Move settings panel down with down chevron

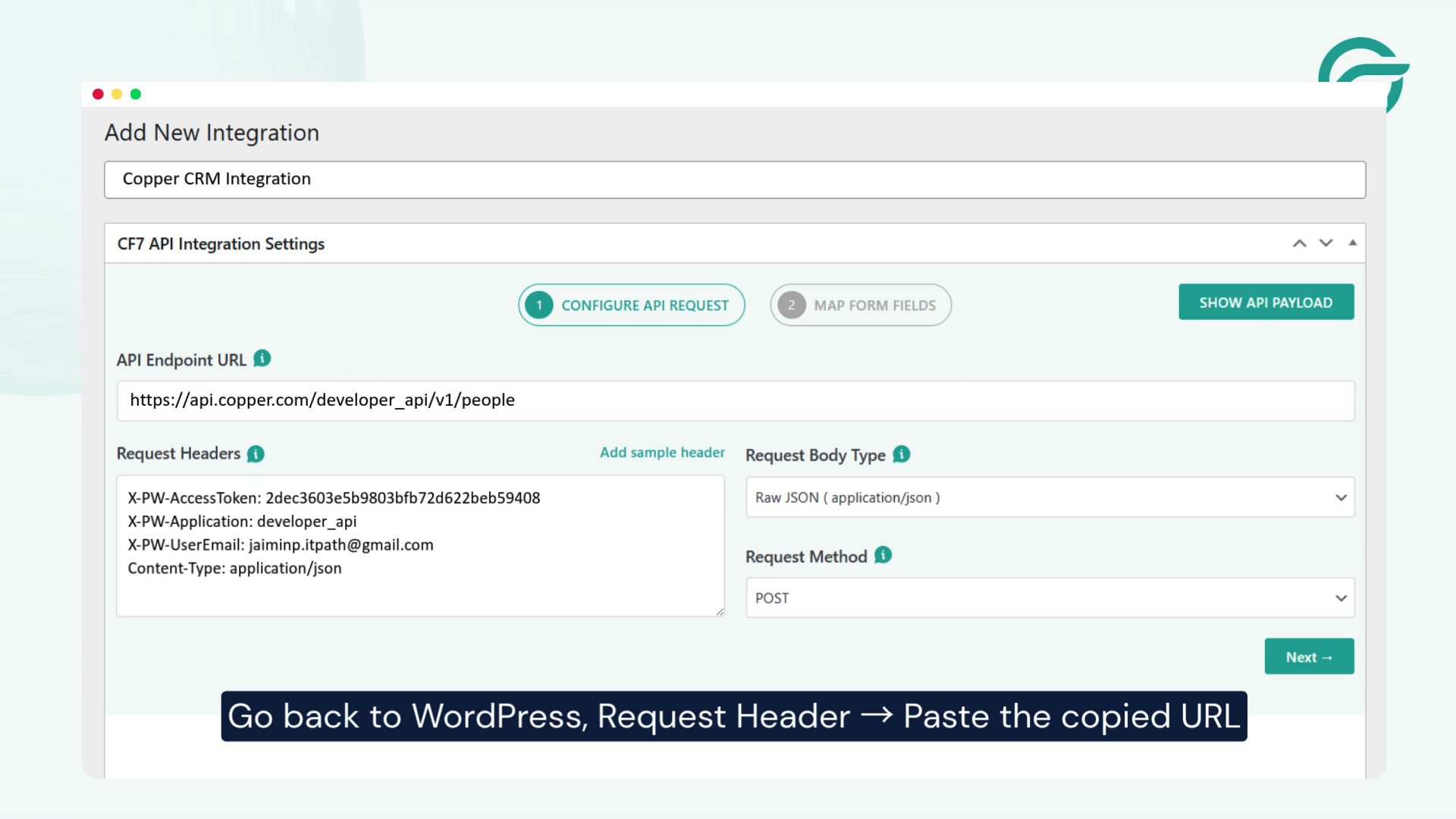pyautogui.click(x=1326, y=243)
